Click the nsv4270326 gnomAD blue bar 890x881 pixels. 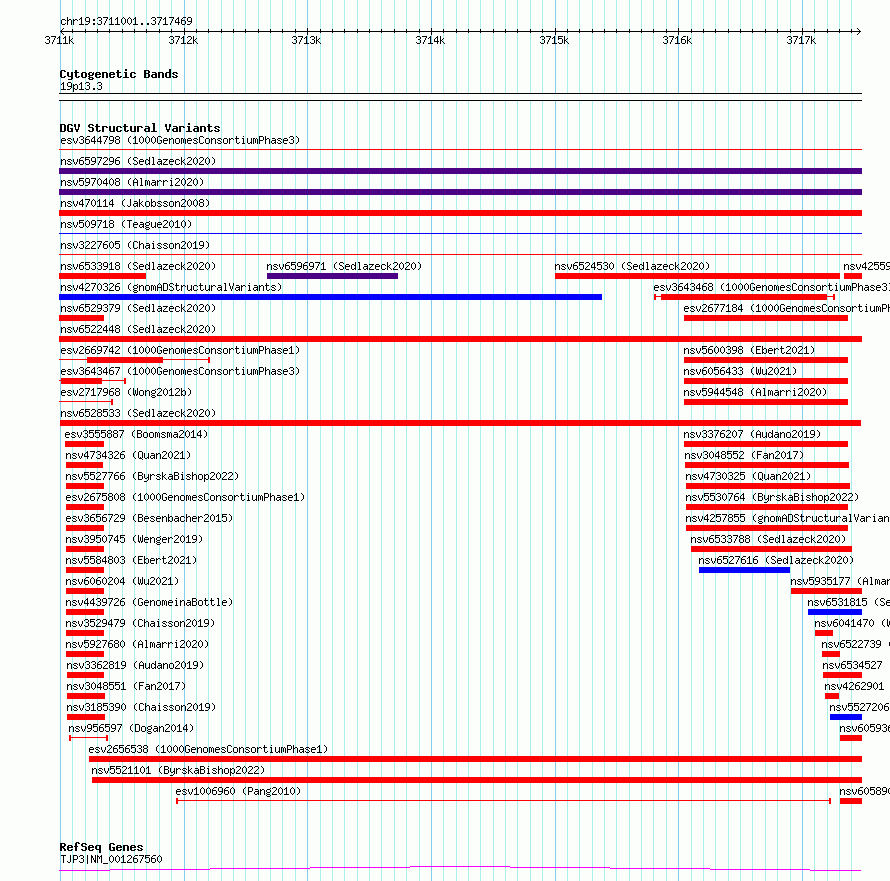click(x=330, y=297)
